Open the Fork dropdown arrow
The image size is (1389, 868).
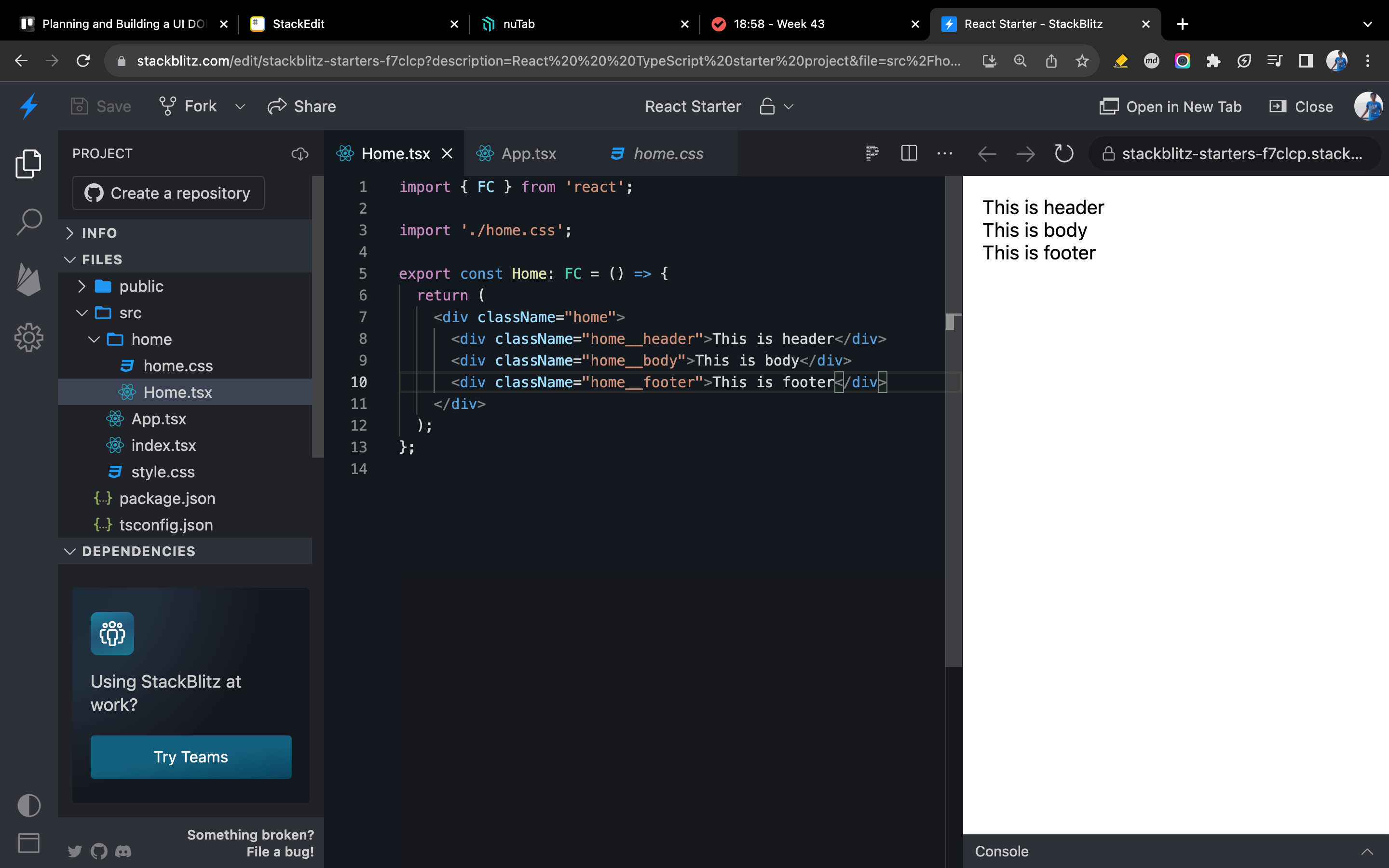tap(240, 107)
